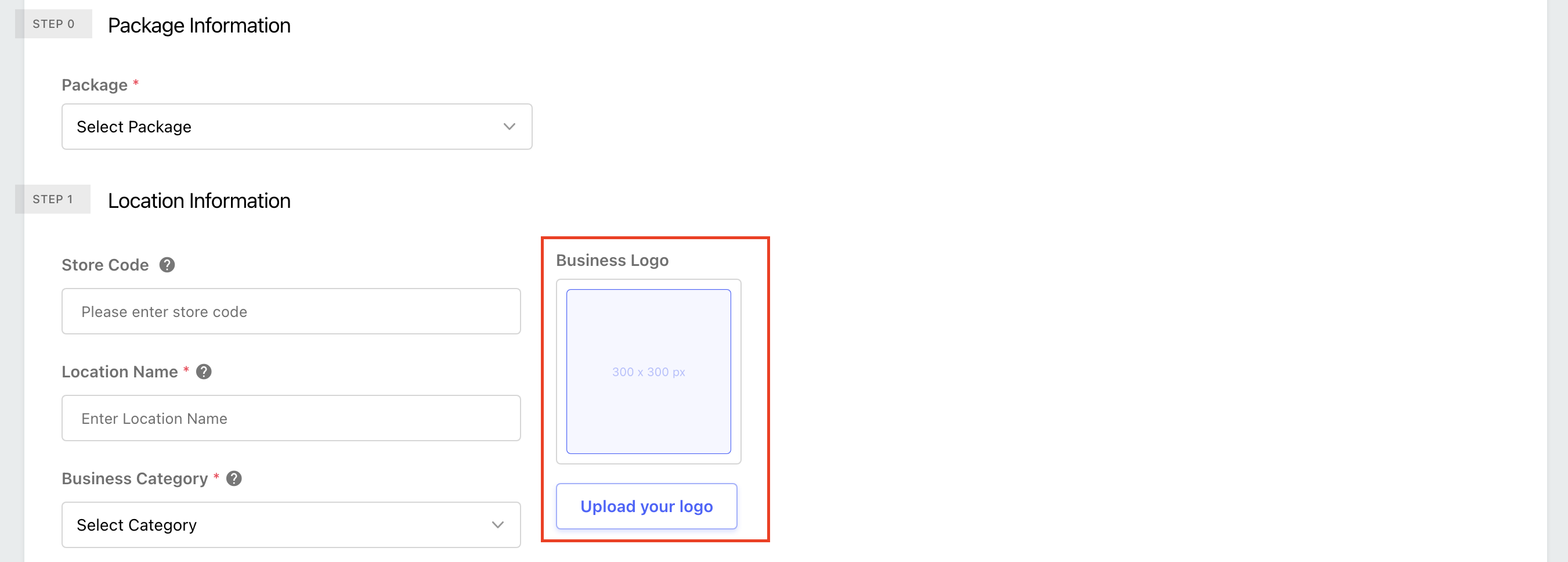The width and height of the screenshot is (1568, 562).
Task: Click the Store Code label text
Action: (105, 265)
